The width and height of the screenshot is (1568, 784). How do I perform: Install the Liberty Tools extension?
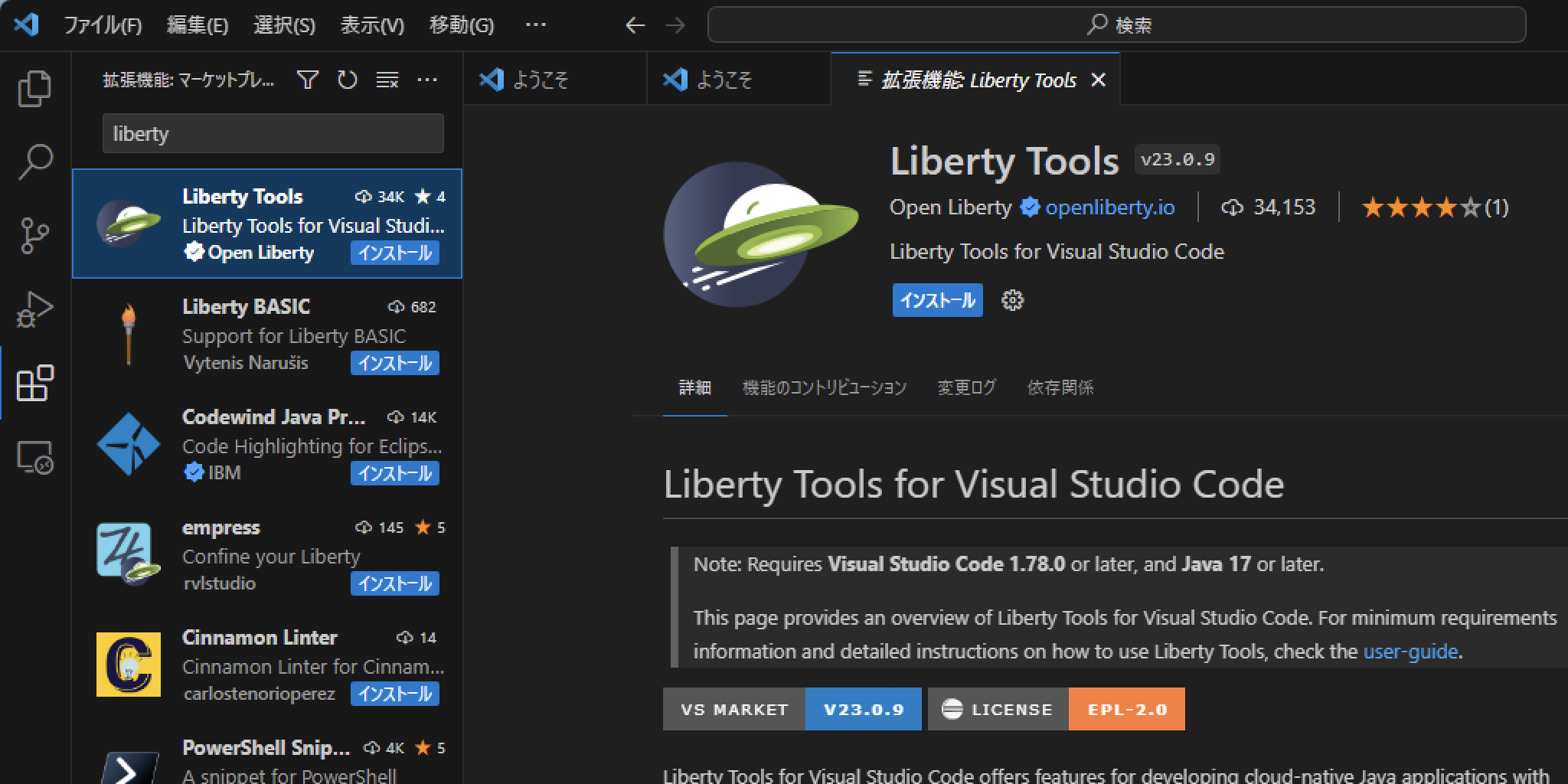(x=937, y=300)
